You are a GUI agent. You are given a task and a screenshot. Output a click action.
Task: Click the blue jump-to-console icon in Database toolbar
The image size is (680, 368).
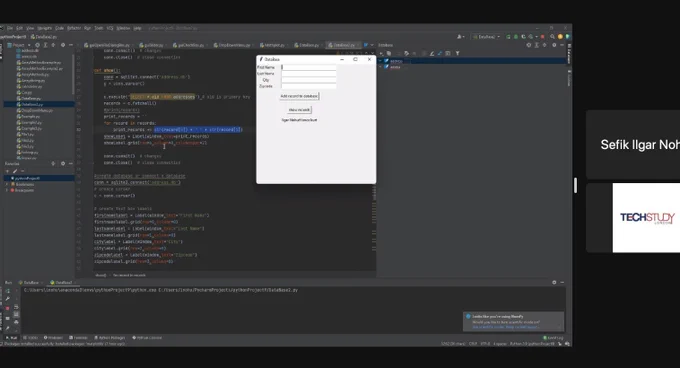[440, 53]
